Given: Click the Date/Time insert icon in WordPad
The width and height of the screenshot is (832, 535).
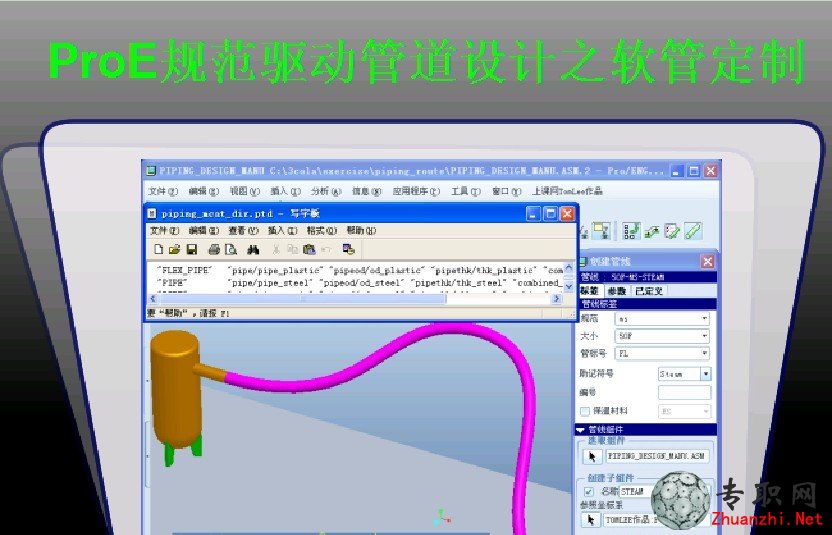Looking at the screenshot, I should click(x=349, y=249).
